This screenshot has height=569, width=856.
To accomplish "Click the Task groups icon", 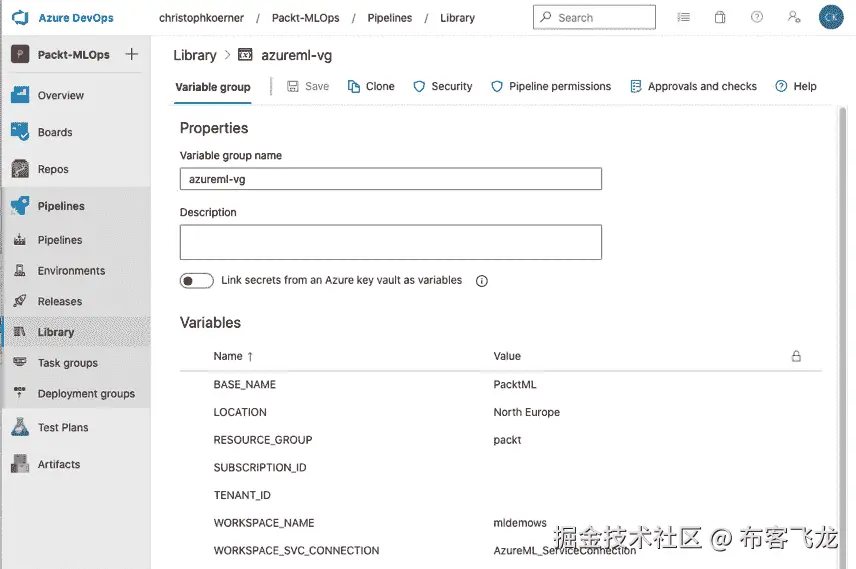I will tap(20, 362).
